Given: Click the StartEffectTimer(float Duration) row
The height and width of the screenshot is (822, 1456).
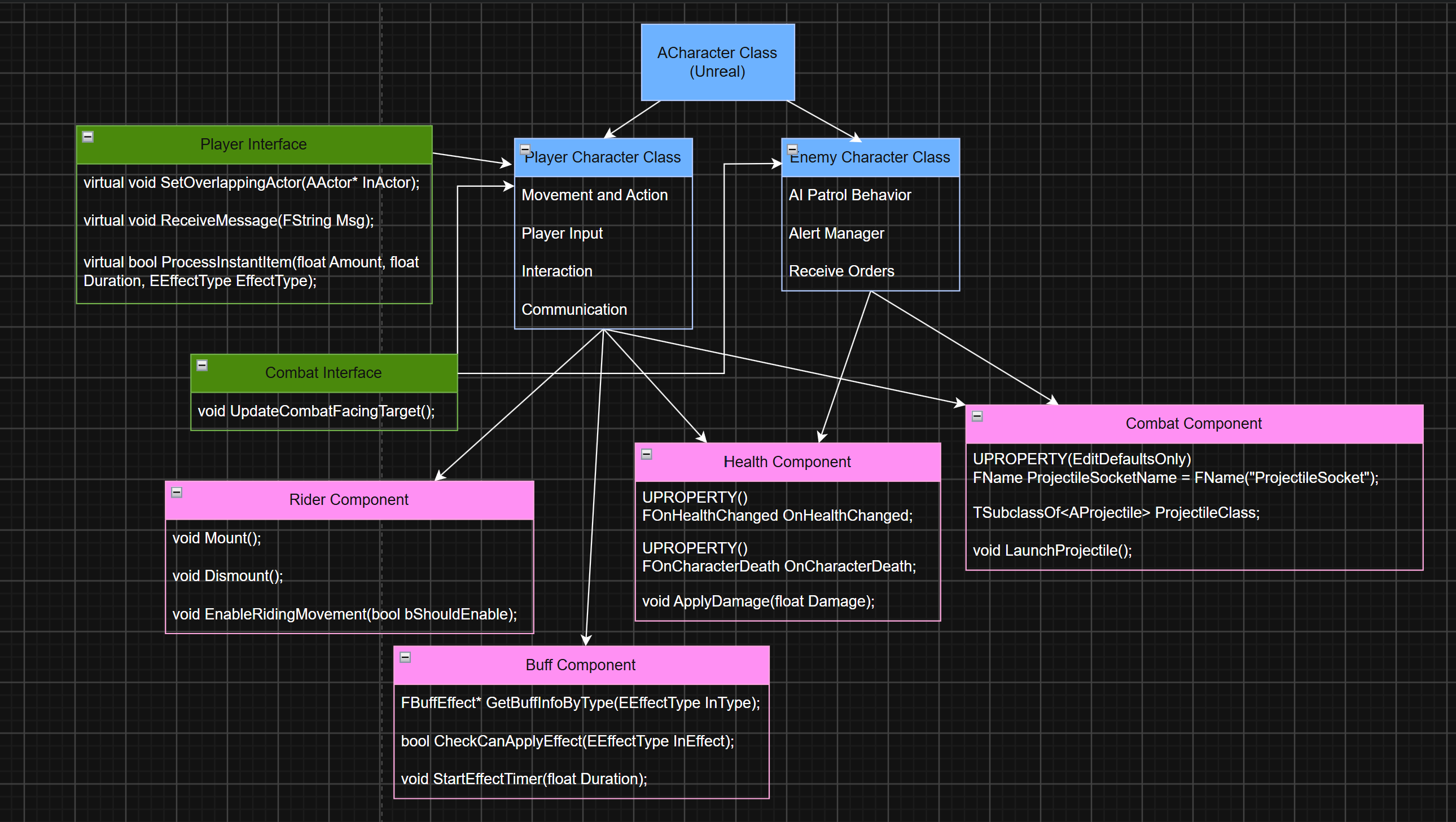Looking at the screenshot, I should [x=581, y=780].
